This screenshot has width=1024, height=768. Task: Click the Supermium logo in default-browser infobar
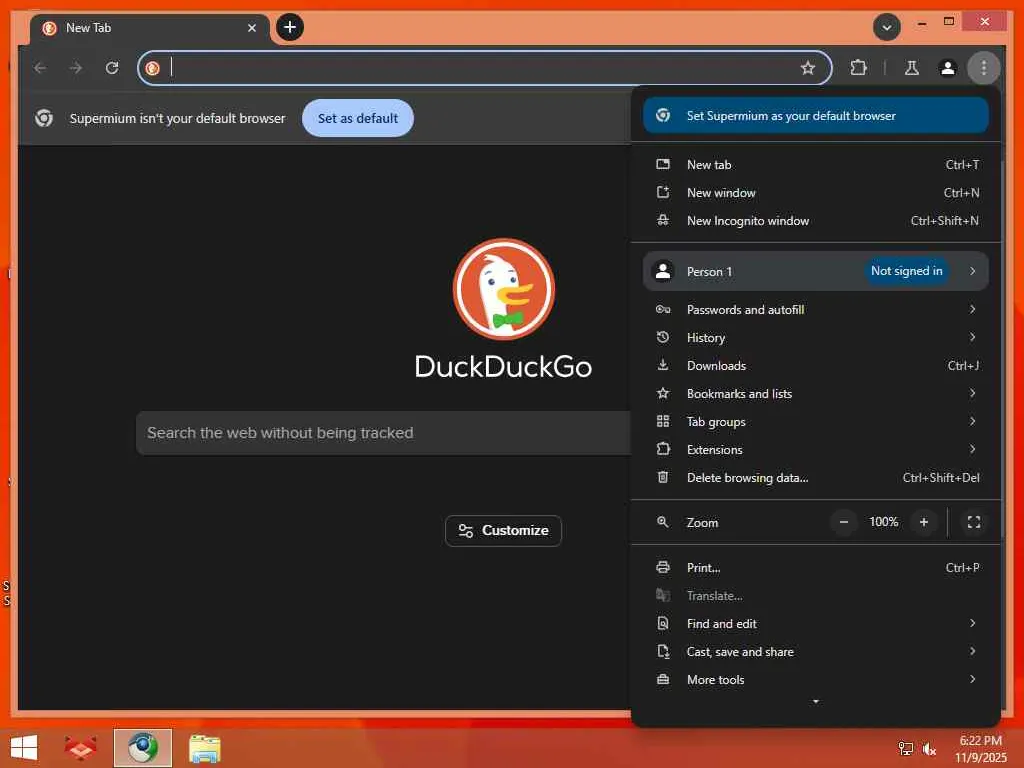(x=44, y=118)
